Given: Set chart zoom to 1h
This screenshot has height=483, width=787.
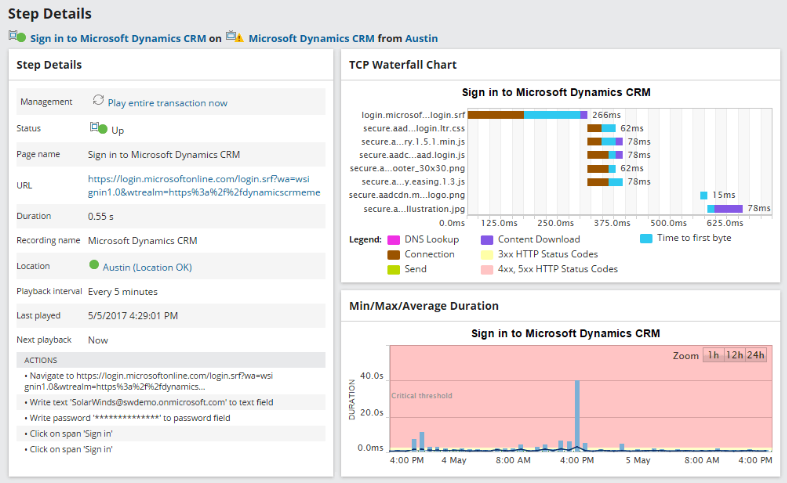Looking at the screenshot, I should point(713,355).
